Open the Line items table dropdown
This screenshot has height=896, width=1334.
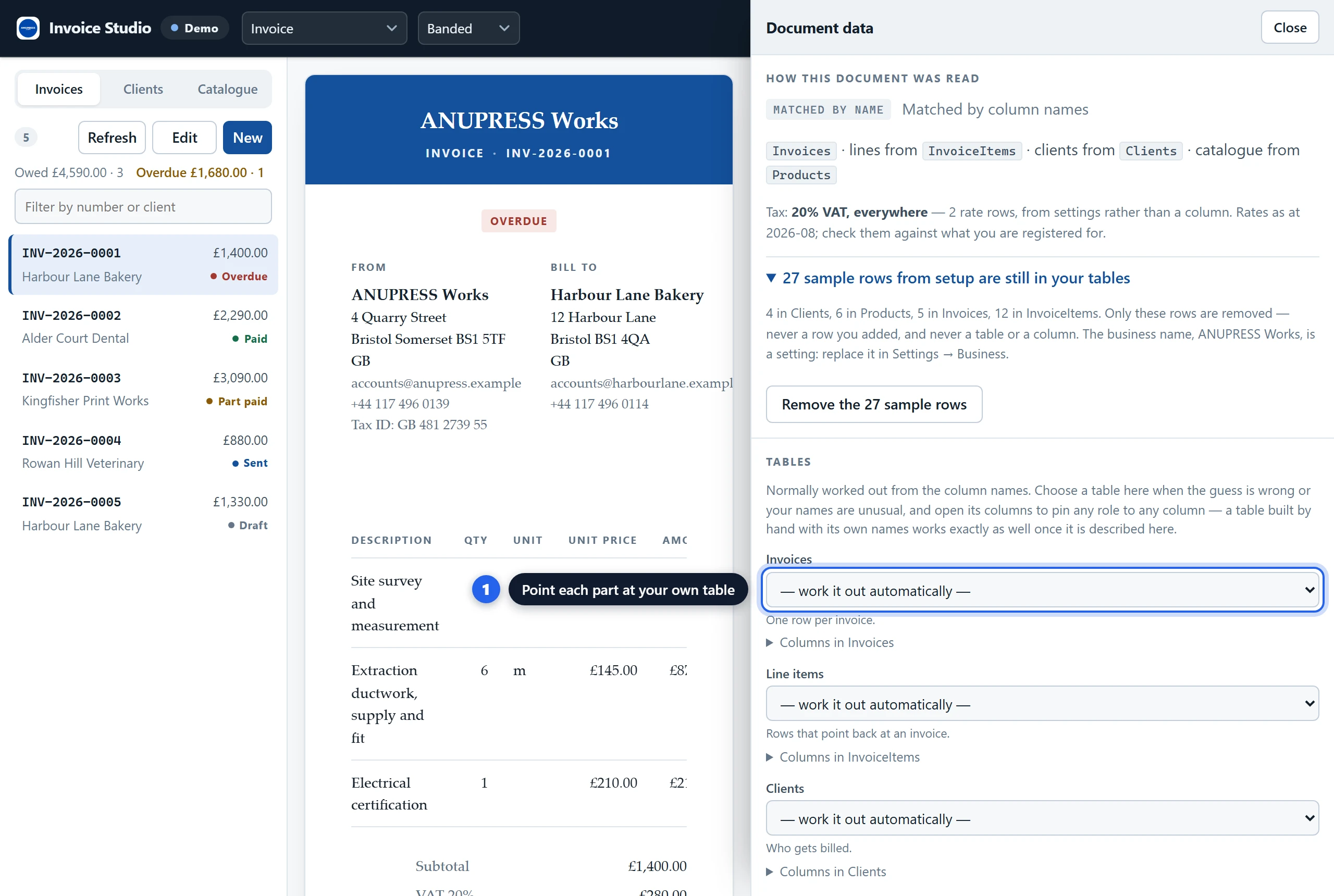[x=1042, y=704]
